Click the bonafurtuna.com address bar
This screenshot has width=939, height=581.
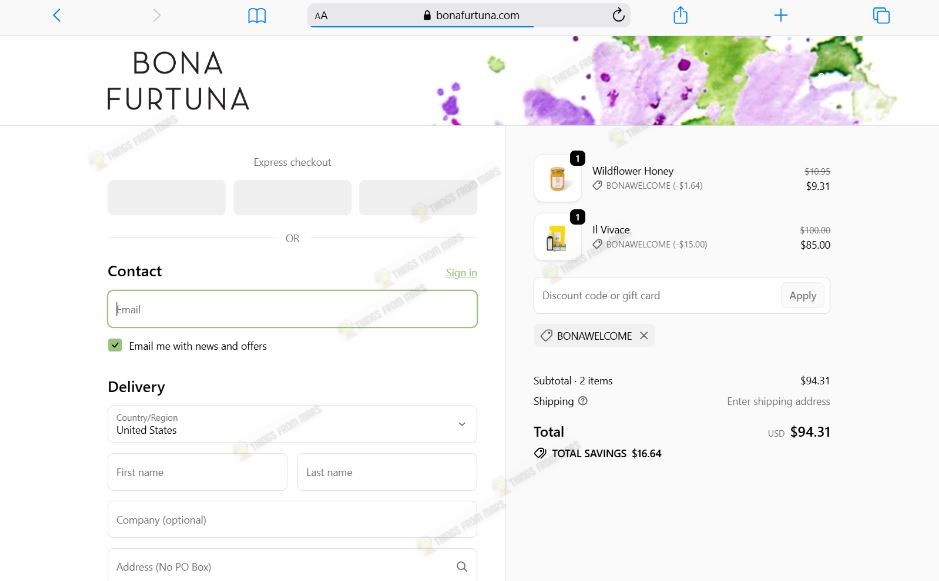469,15
